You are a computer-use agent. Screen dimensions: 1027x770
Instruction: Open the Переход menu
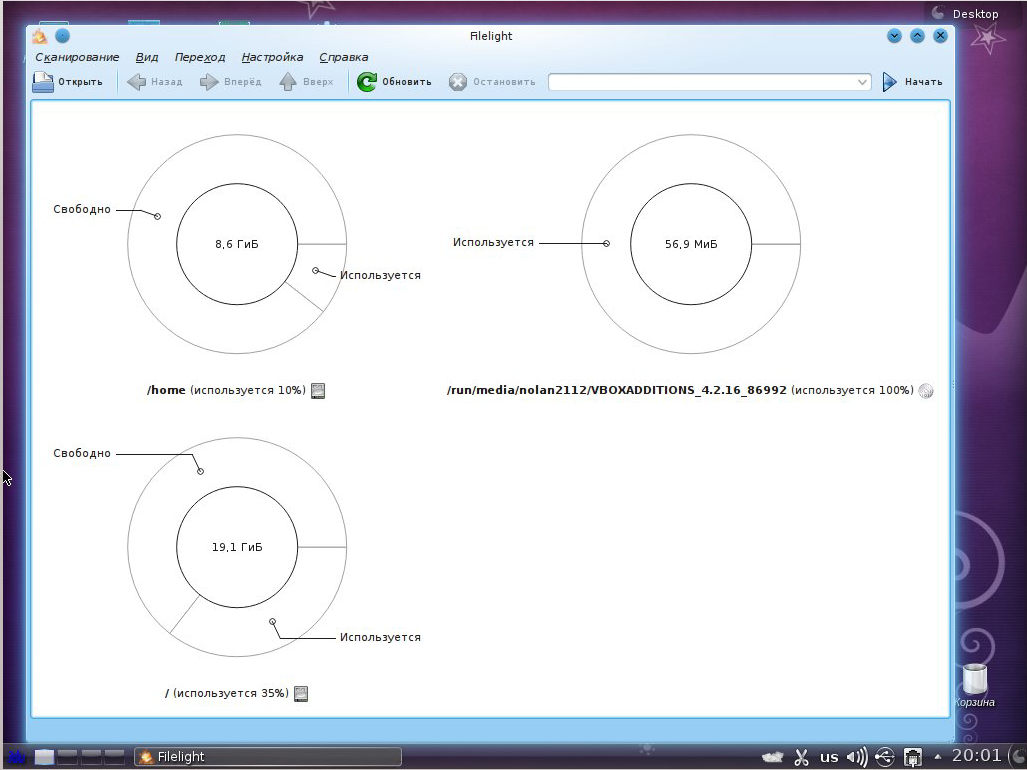[x=200, y=58]
